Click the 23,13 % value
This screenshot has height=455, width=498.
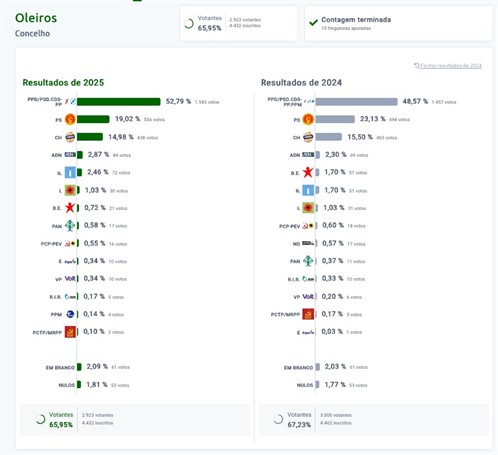[x=373, y=119]
